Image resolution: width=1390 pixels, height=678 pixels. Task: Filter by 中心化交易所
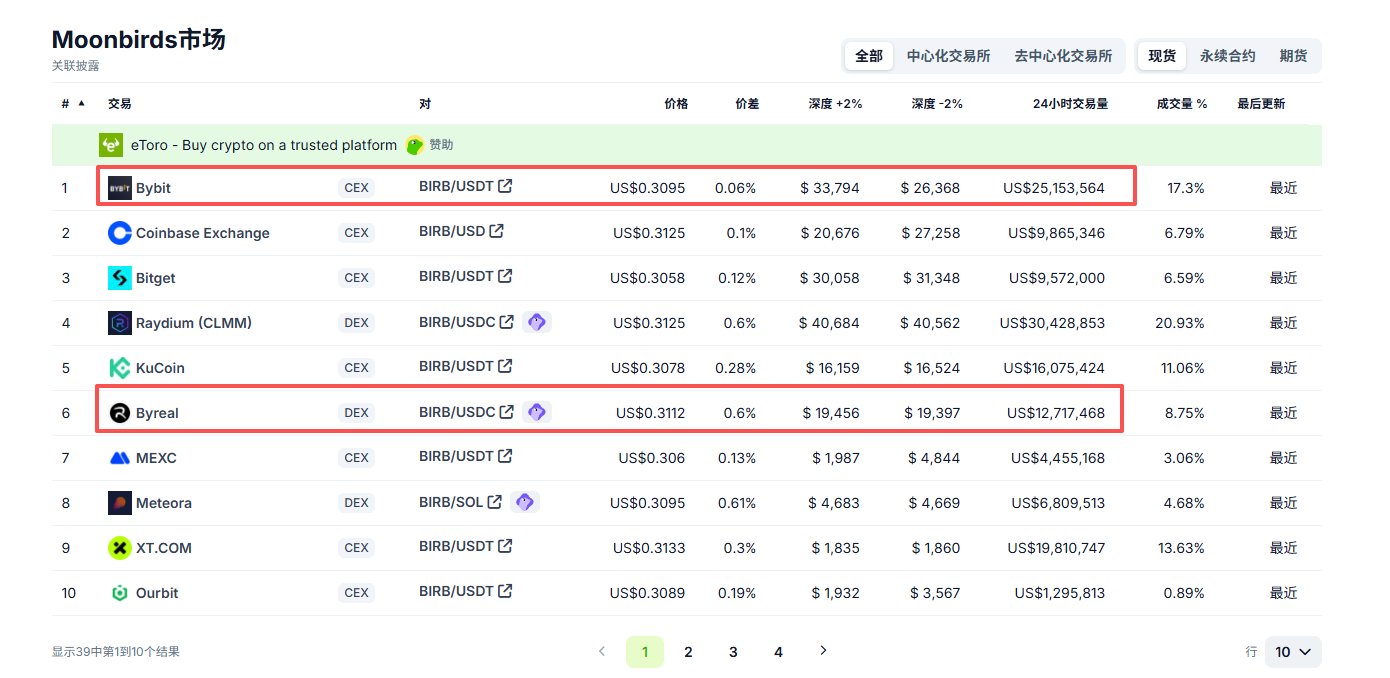click(948, 56)
